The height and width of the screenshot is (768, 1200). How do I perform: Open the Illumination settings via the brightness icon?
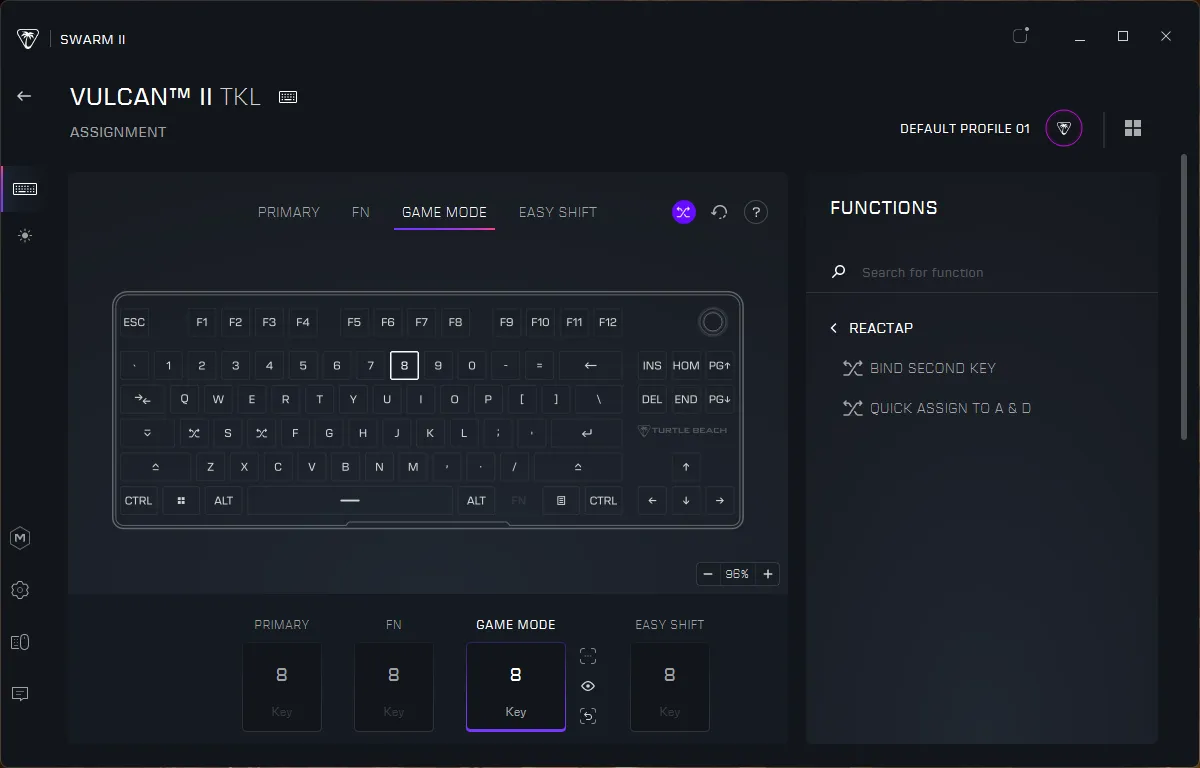coord(22,236)
